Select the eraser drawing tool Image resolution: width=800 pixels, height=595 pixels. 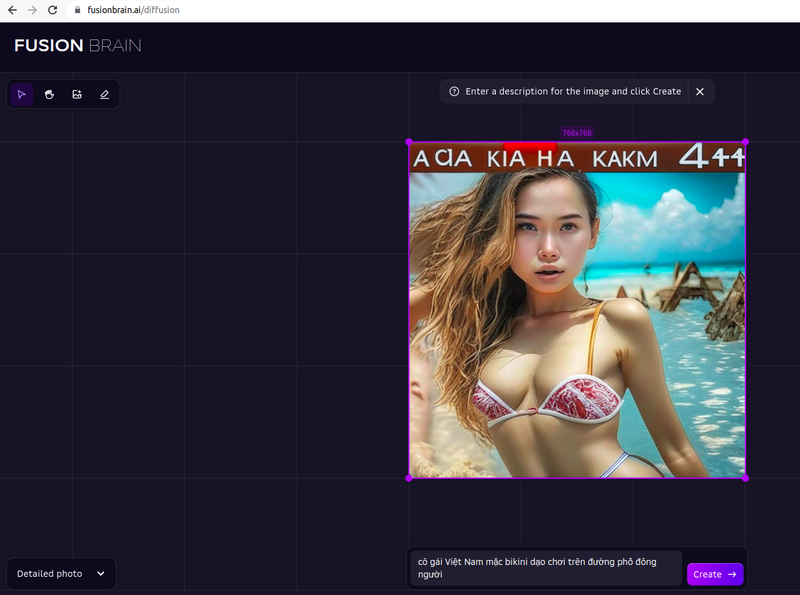[x=104, y=93]
